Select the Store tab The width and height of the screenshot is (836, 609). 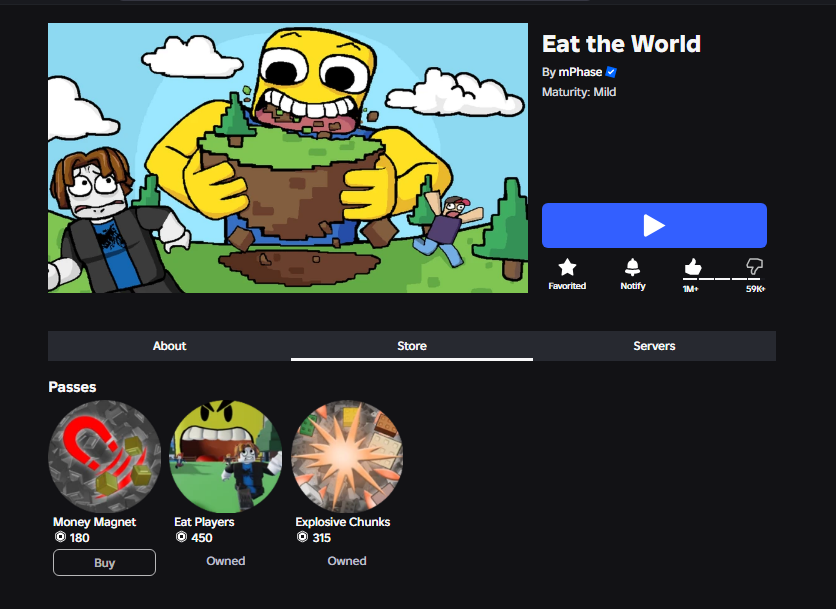click(412, 346)
